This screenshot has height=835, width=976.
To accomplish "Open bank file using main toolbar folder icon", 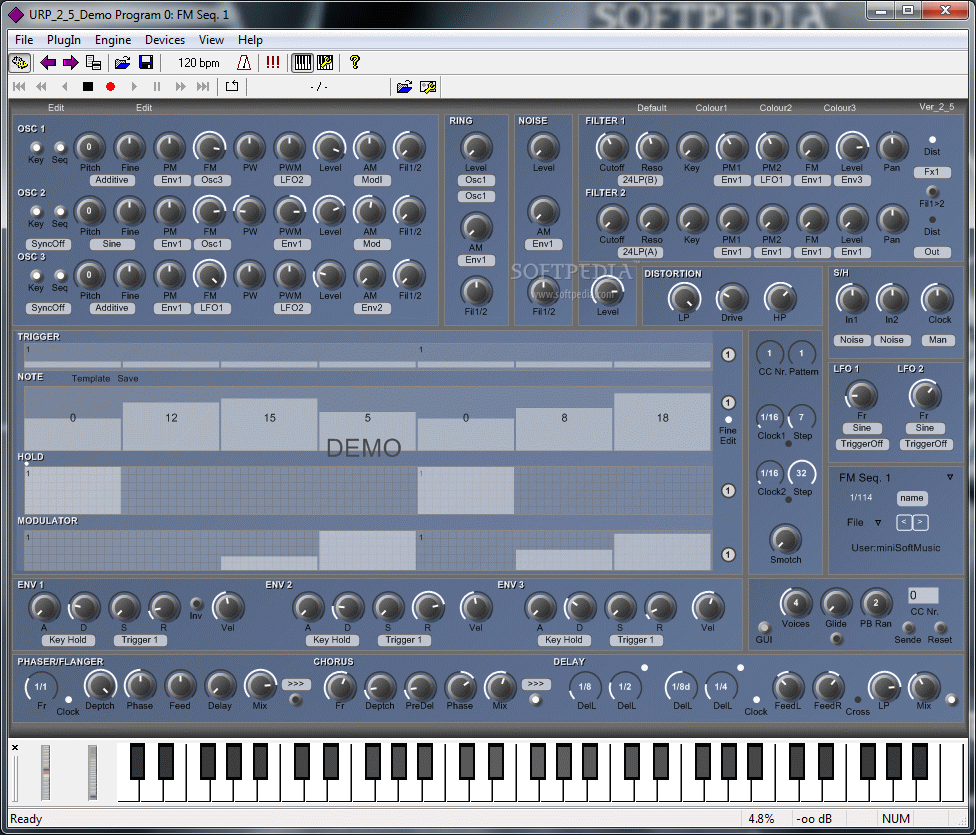I will coord(123,62).
